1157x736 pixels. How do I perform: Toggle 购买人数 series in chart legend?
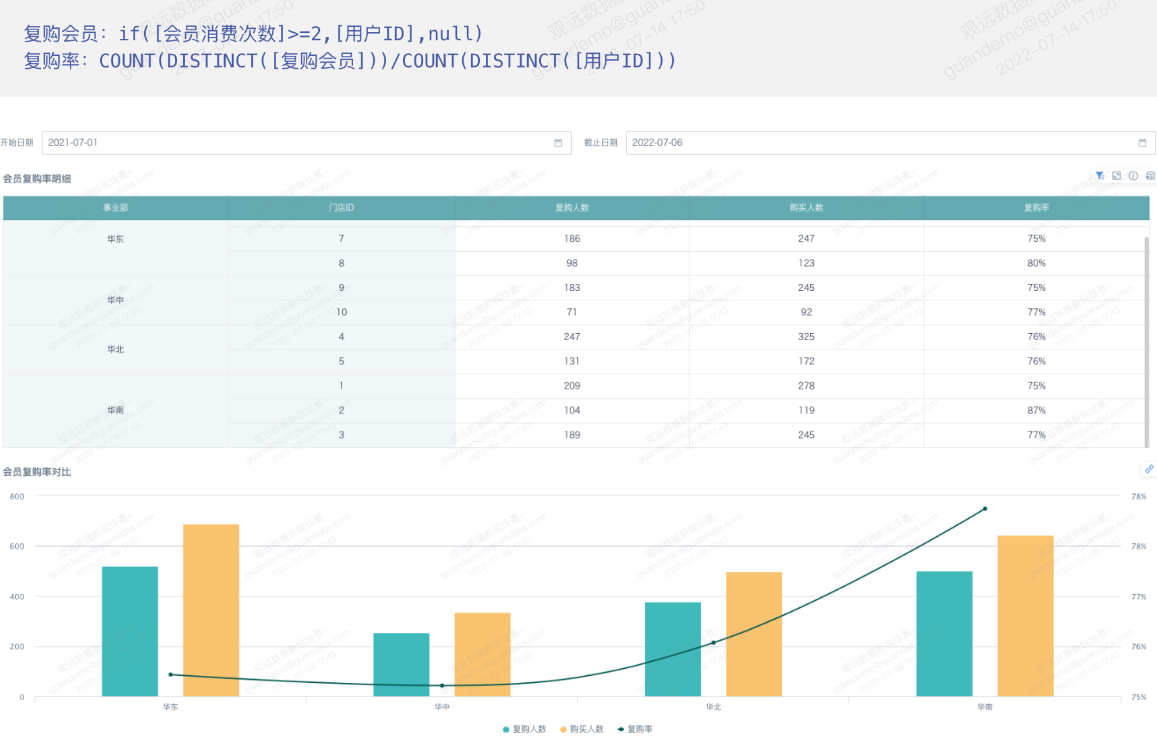click(582, 729)
